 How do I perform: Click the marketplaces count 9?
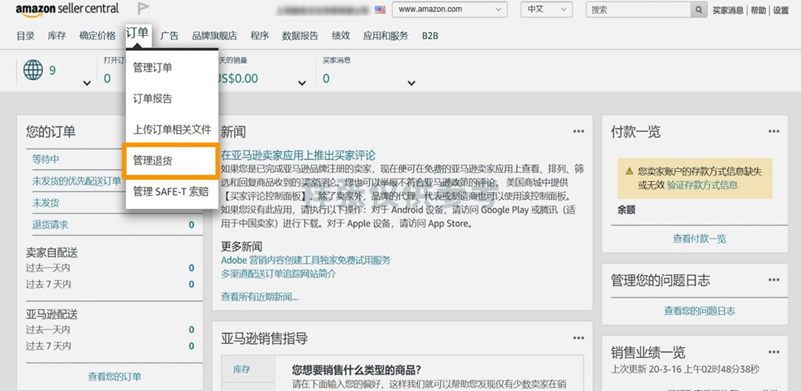point(52,71)
